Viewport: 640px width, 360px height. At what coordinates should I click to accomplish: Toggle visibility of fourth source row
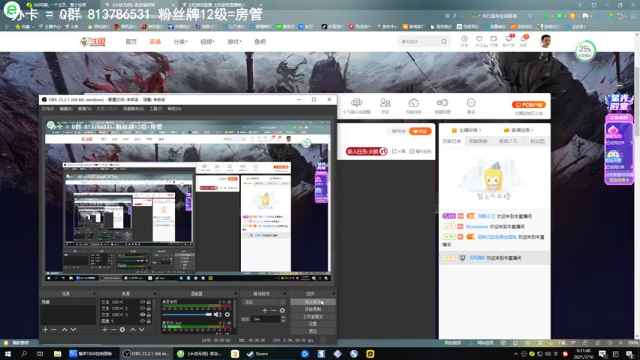click(142, 321)
